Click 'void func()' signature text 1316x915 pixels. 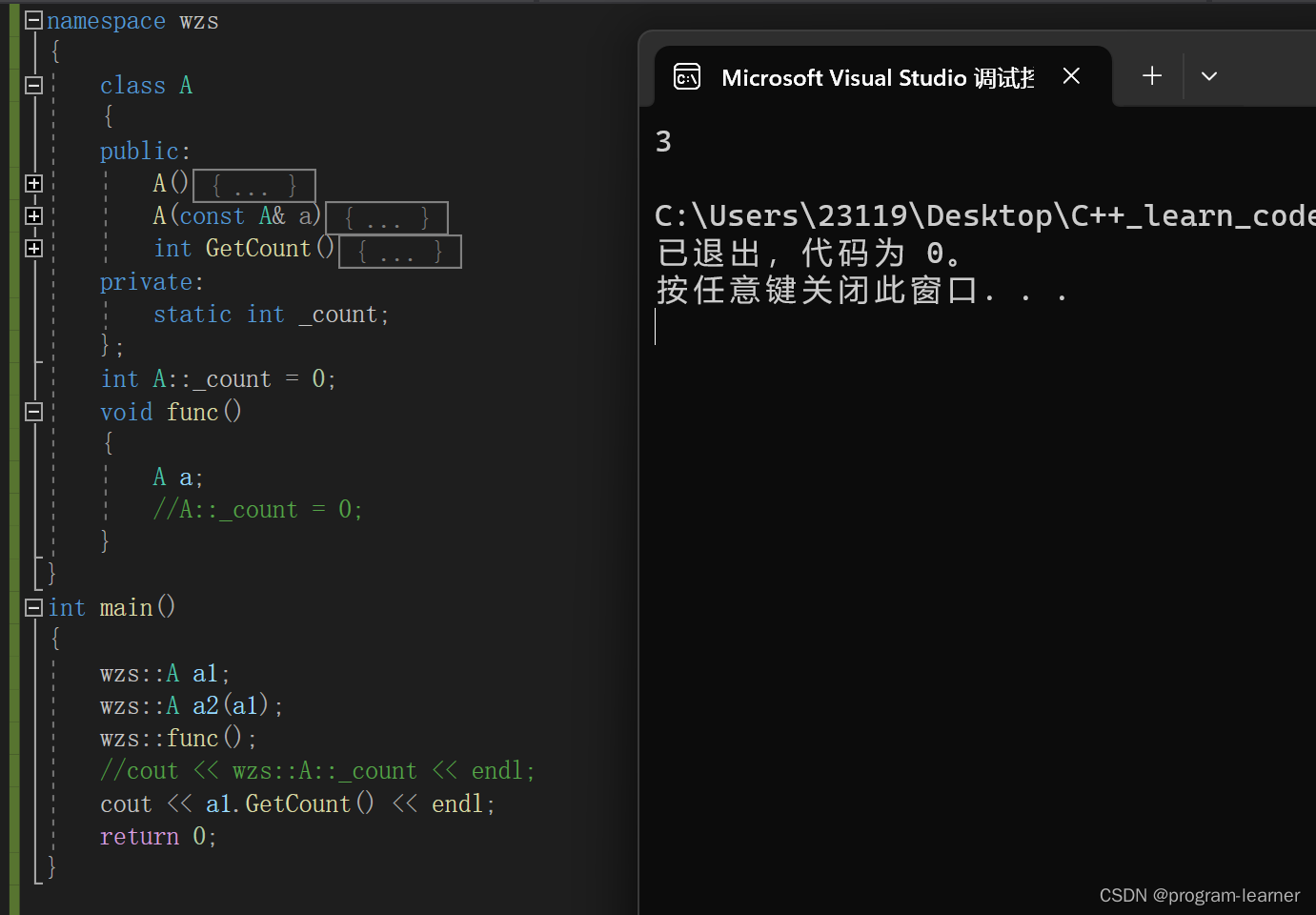click(x=171, y=412)
